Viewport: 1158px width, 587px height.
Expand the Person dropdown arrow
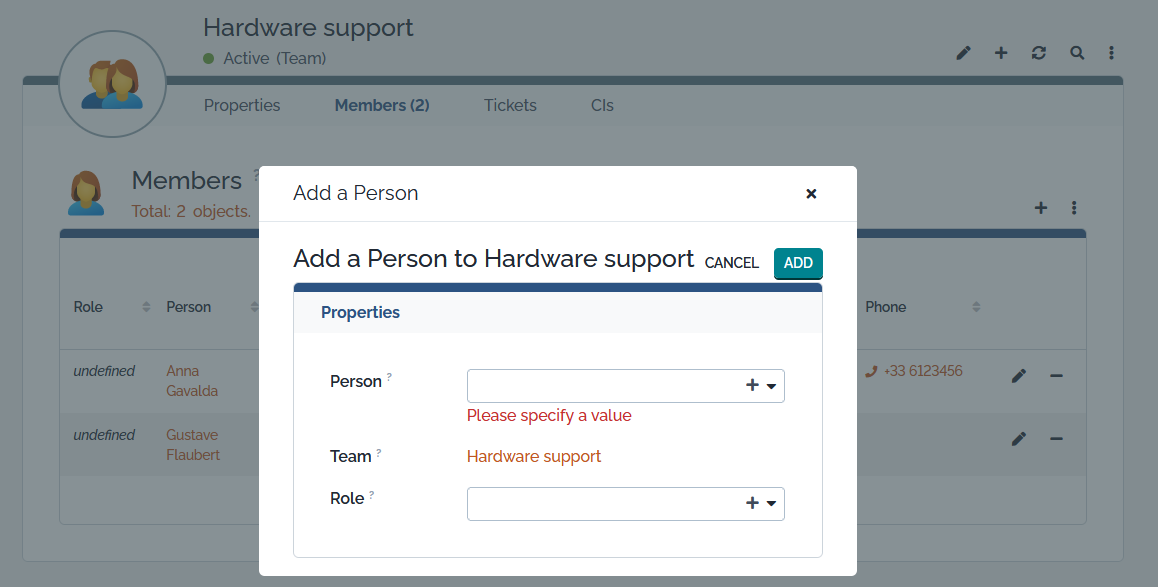[772, 387]
